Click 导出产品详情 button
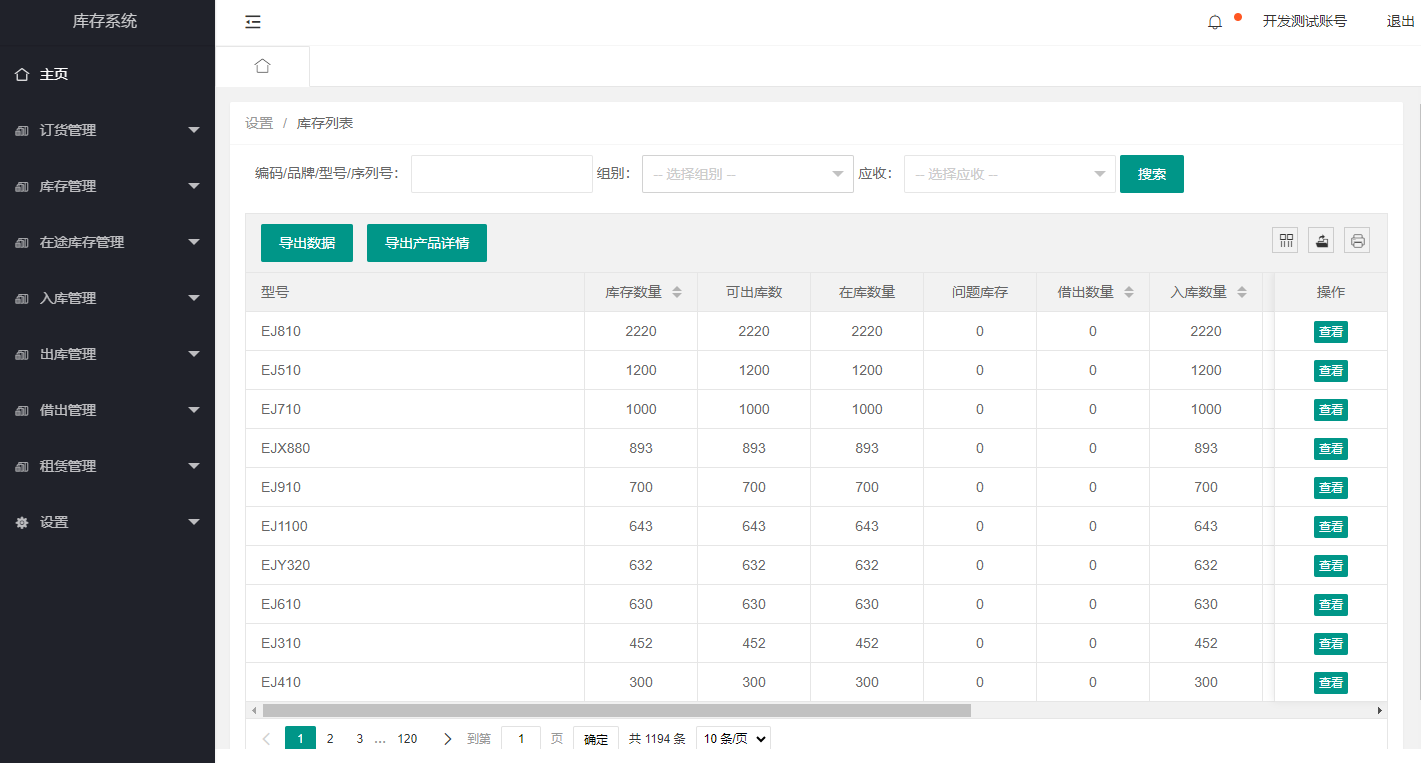This screenshot has width=1421, height=763. [x=427, y=243]
